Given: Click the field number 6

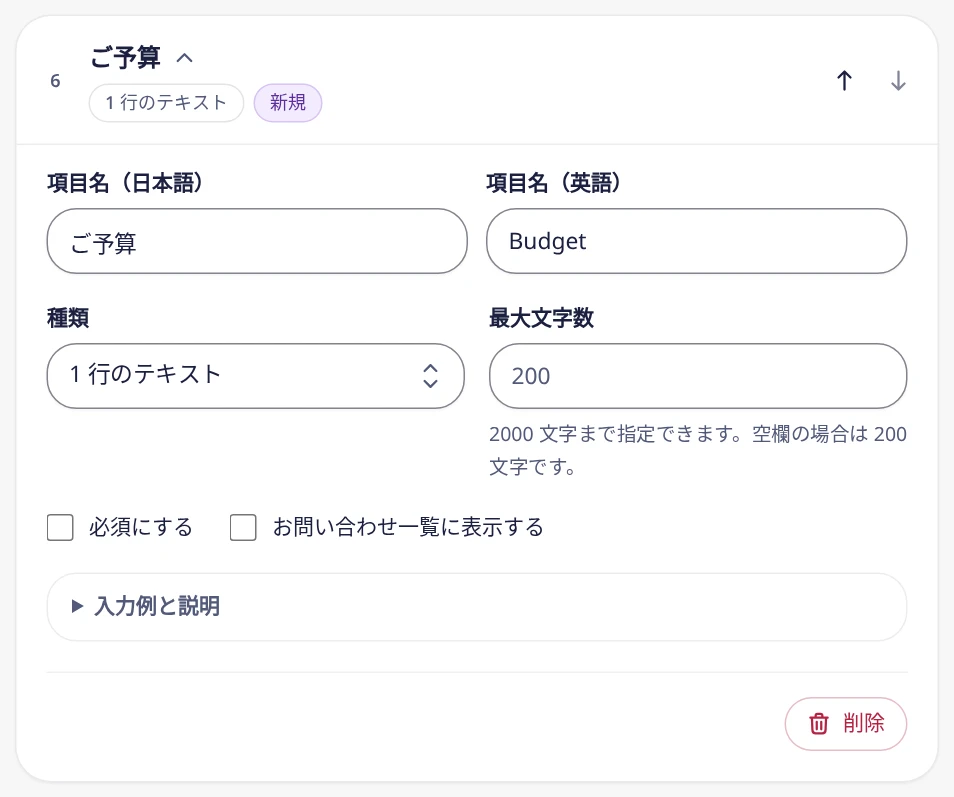Looking at the screenshot, I should [x=55, y=81].
